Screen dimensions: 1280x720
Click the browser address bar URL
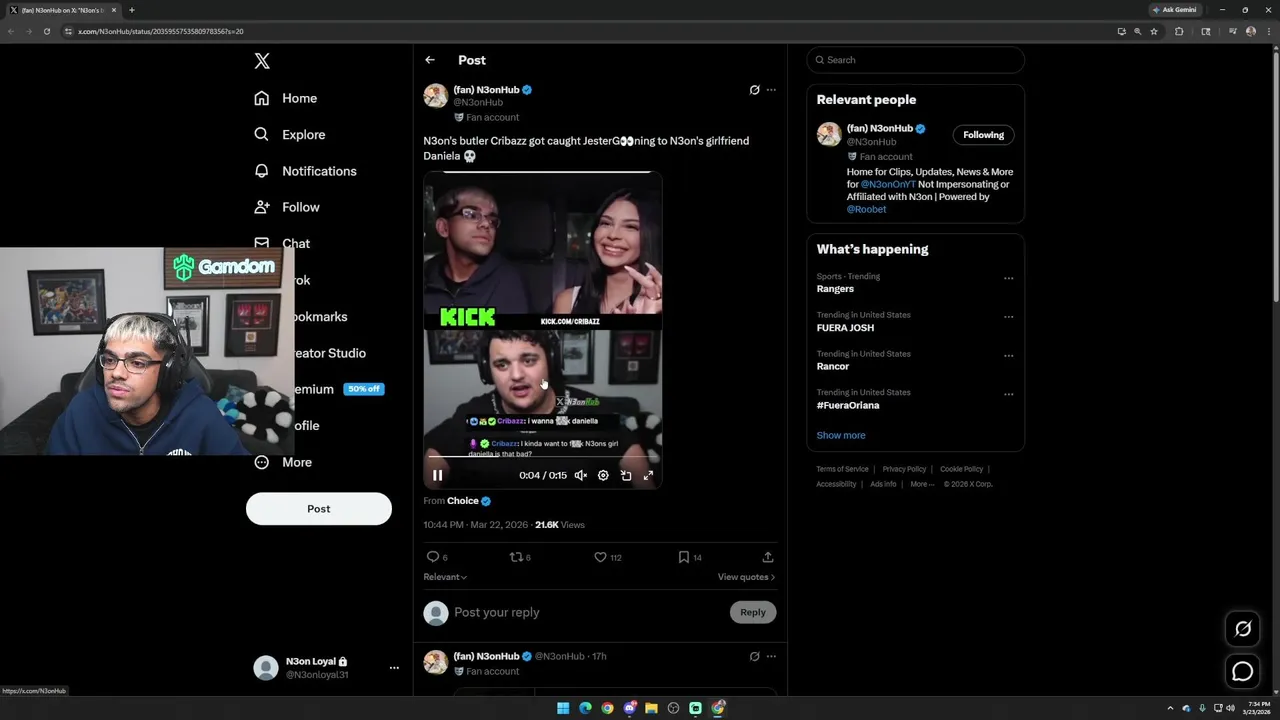tap(160, 31)
